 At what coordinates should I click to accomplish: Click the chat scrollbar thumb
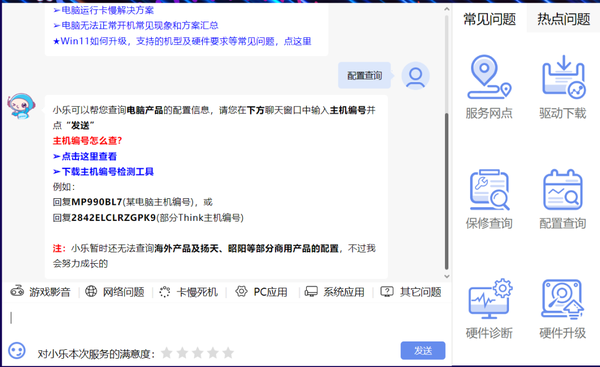[447, 191]
